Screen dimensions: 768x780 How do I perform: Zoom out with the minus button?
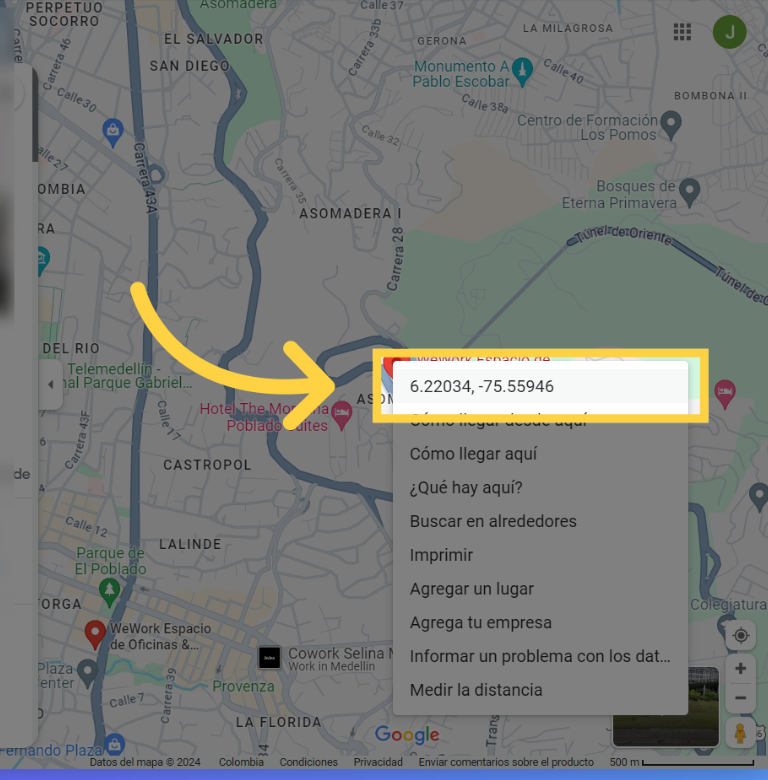[x=740, y=698]
